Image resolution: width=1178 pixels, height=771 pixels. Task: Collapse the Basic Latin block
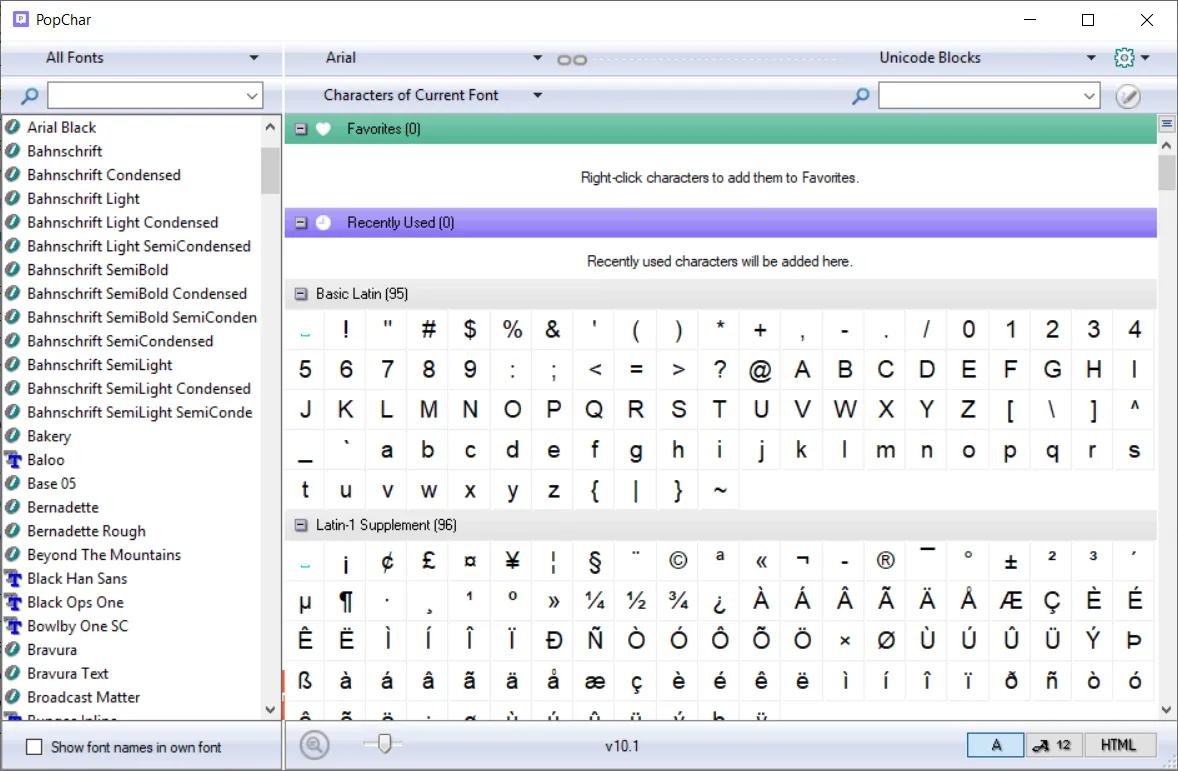(x=301, y=294)
